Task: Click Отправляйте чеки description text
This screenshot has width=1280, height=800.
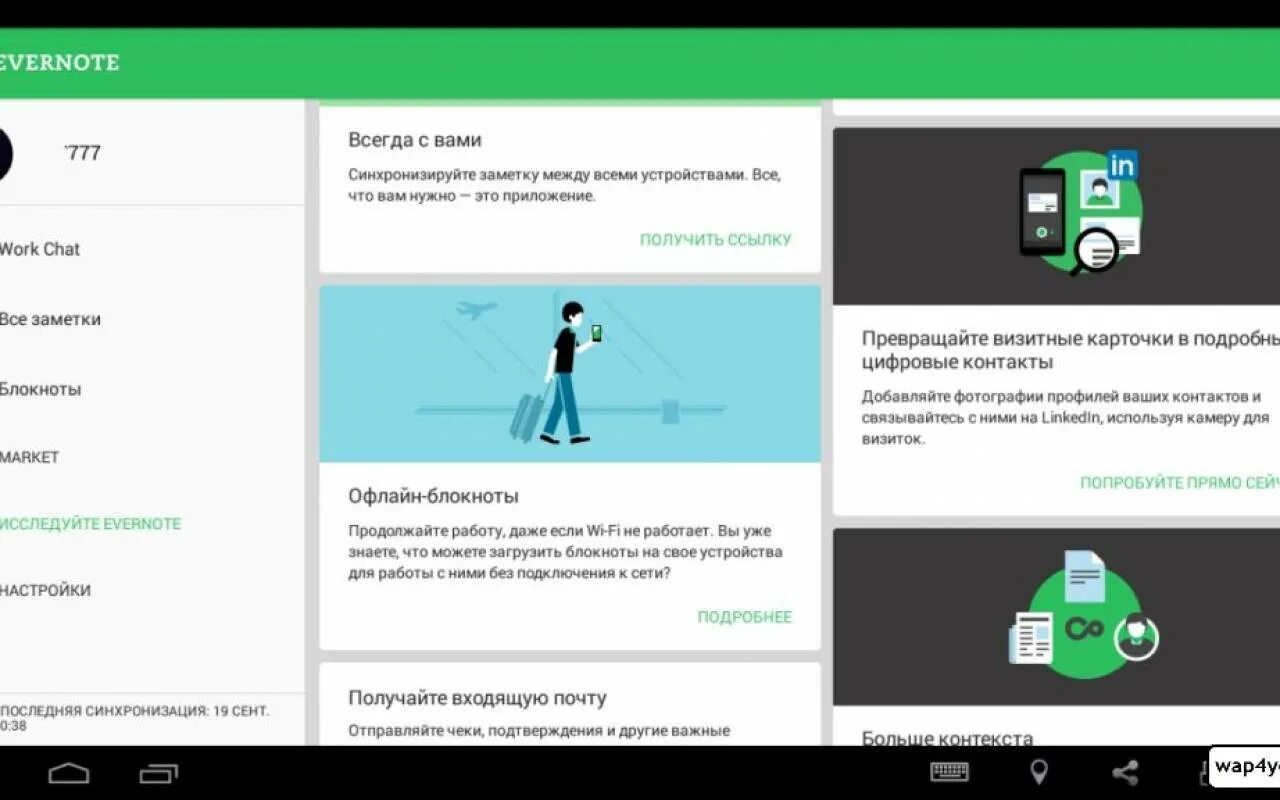Action: click(539, 731)
